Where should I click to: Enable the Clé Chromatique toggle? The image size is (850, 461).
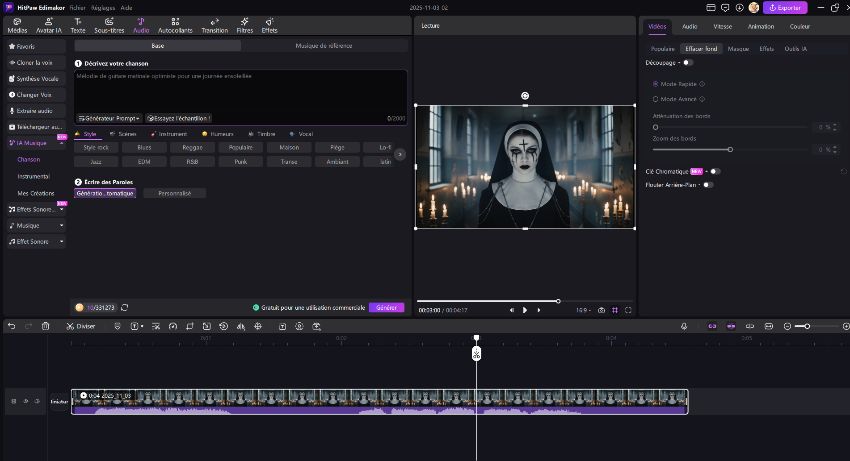click(713, 171)
